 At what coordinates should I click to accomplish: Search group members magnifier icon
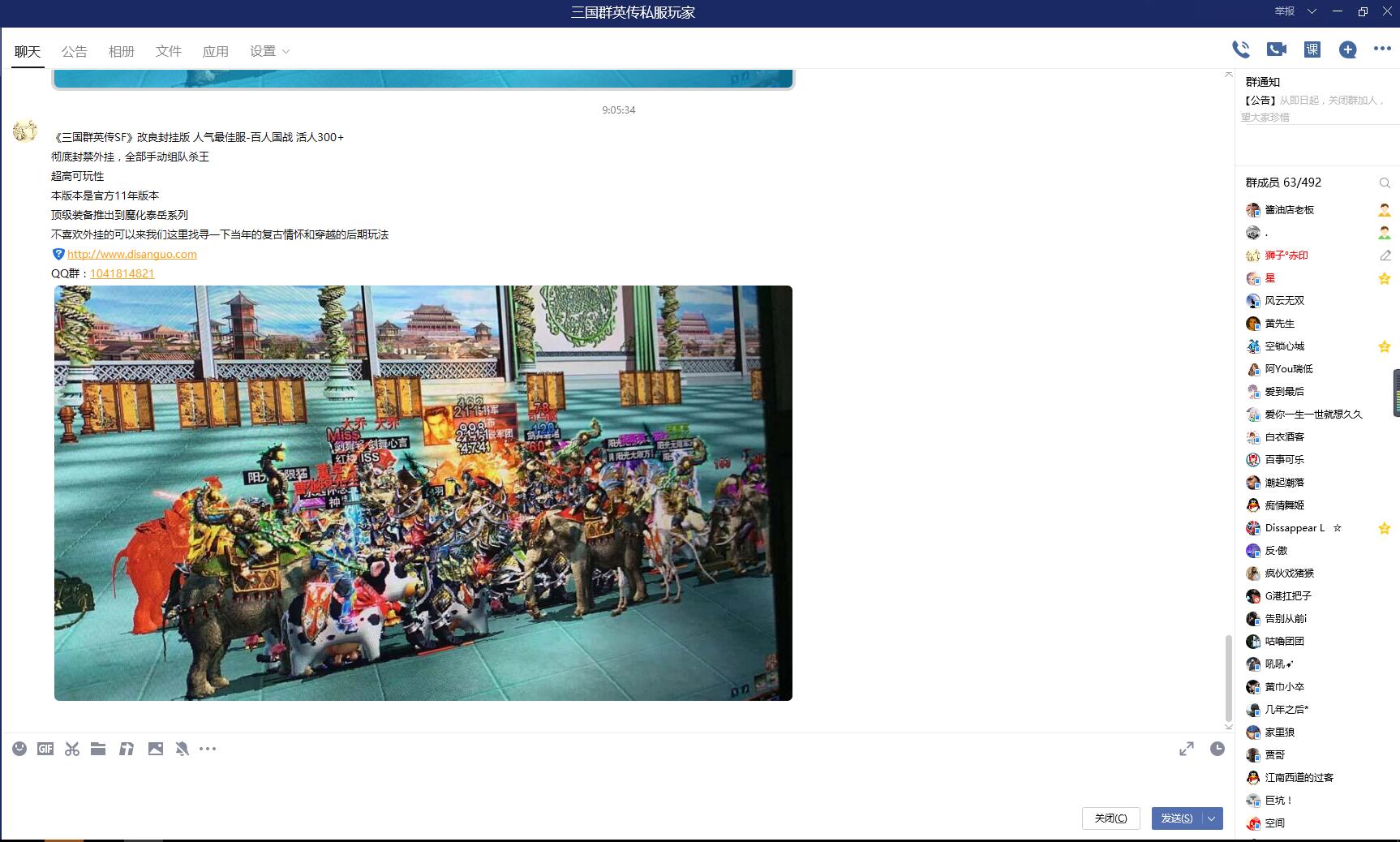[1385, 183]
